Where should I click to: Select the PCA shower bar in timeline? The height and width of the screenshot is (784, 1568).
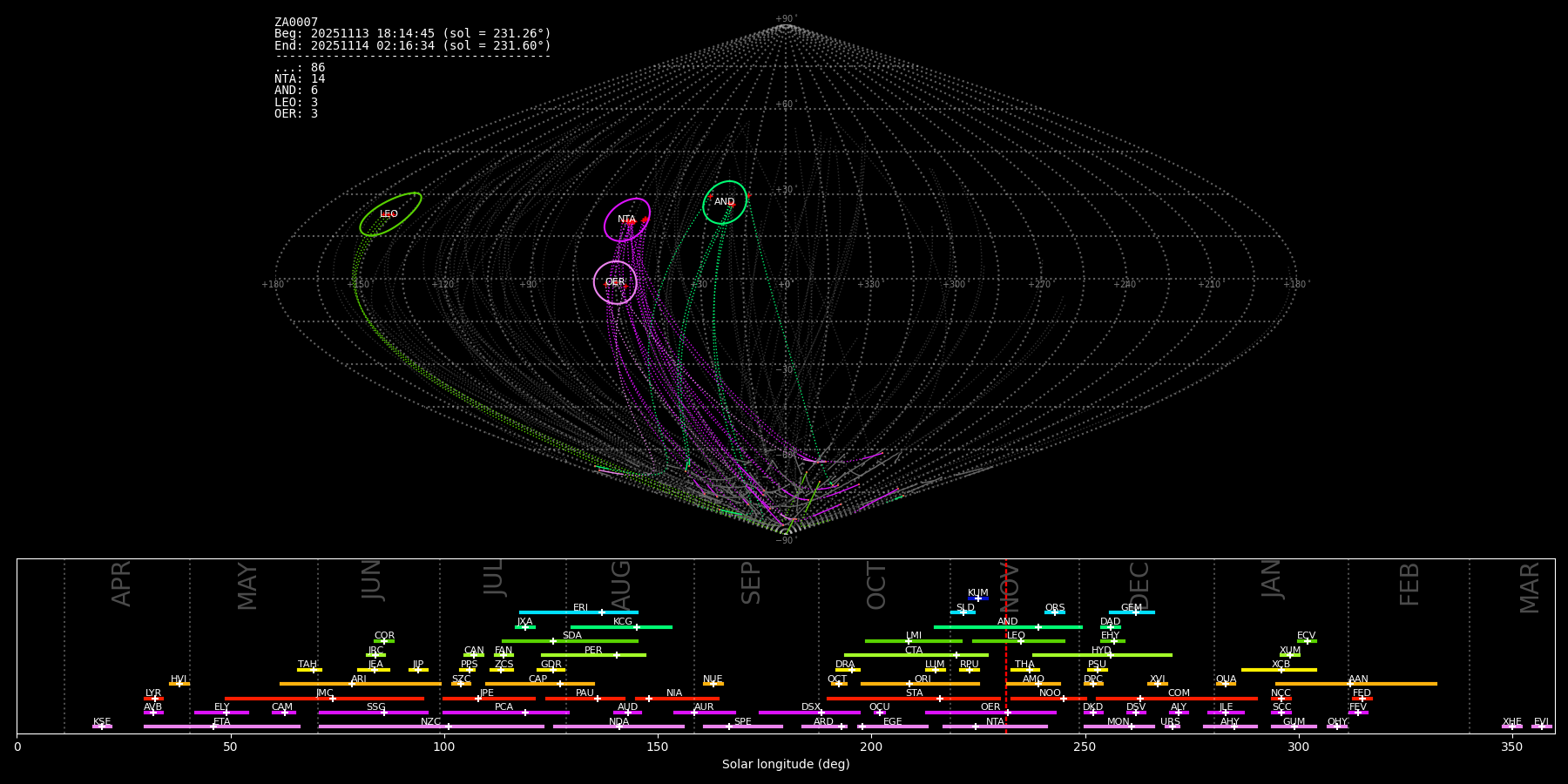[x=505, y=713]
